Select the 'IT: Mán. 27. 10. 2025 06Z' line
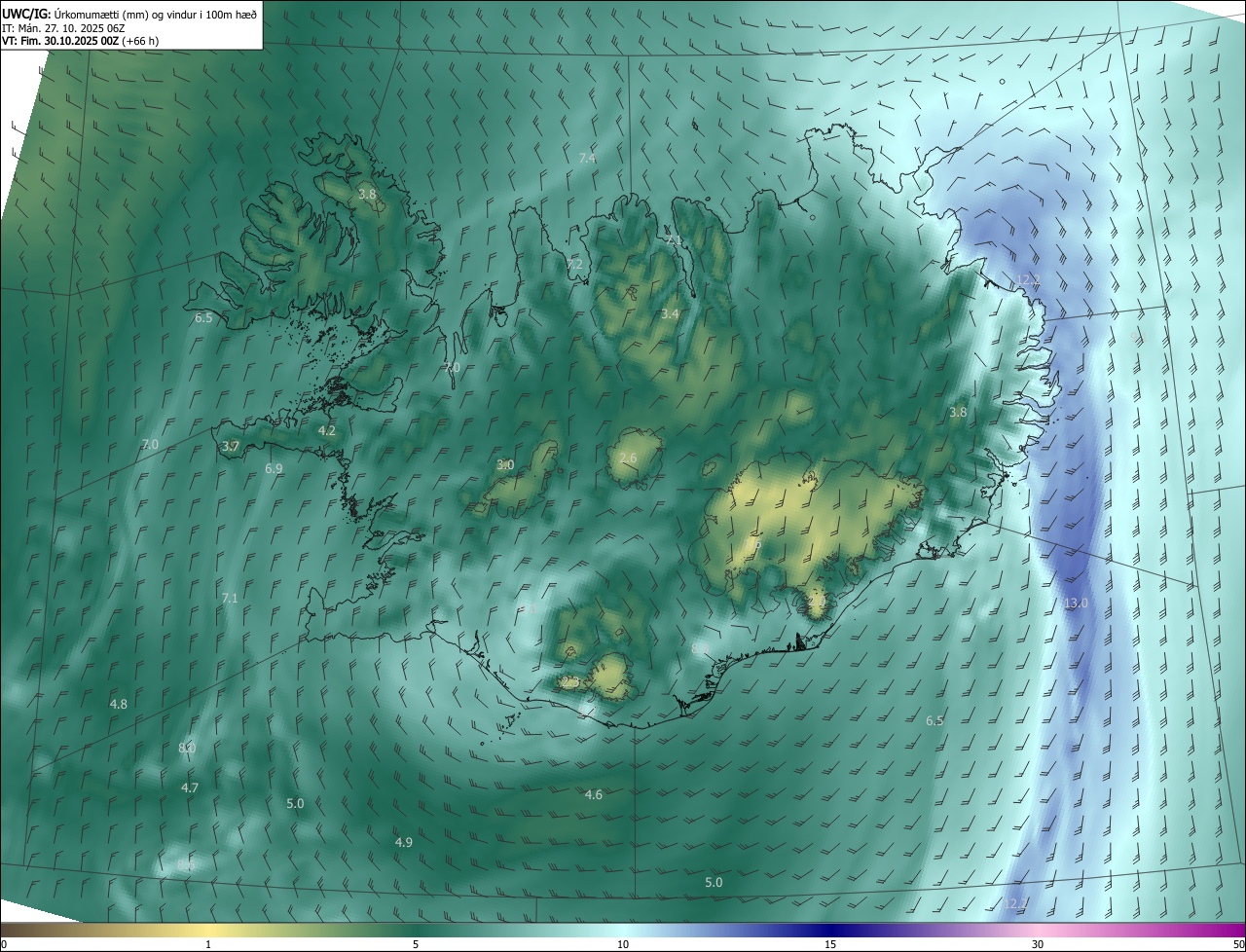This screenshot has width=1246, height=952. click(63, 27)
